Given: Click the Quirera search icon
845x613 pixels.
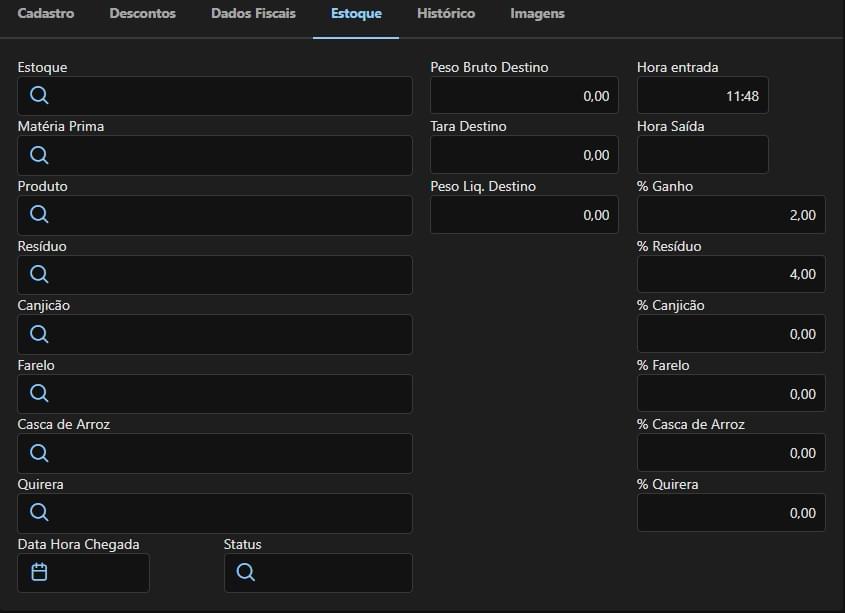Looking at the screenshot, I should [x=39, y=512].
